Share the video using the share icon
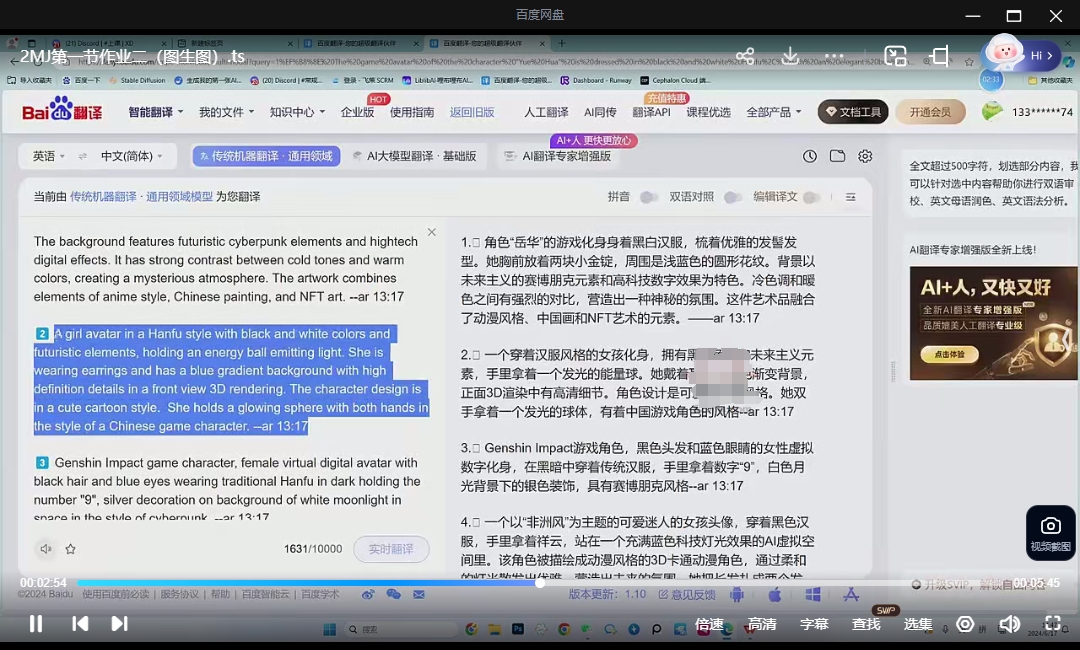1080x650 pixels. (745, 56)
